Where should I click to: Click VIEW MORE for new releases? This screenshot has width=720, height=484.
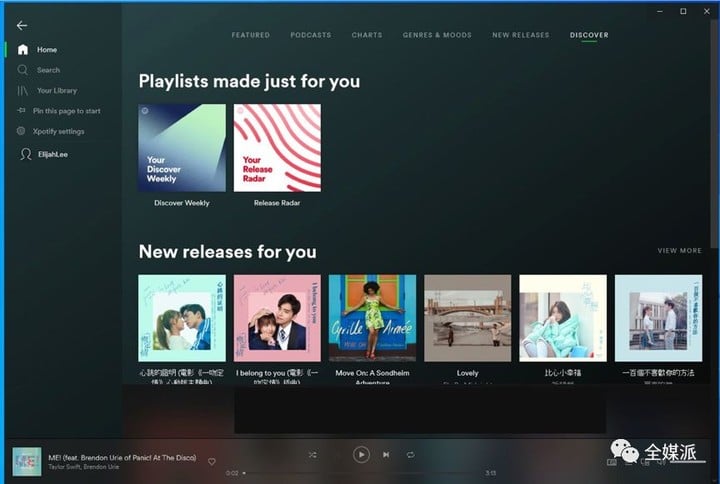[680, 251]
